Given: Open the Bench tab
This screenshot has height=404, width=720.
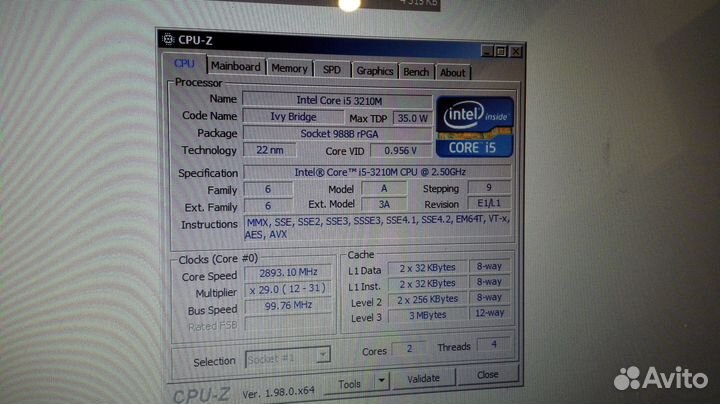Looking at the screenshot, I should coord(416,72).
